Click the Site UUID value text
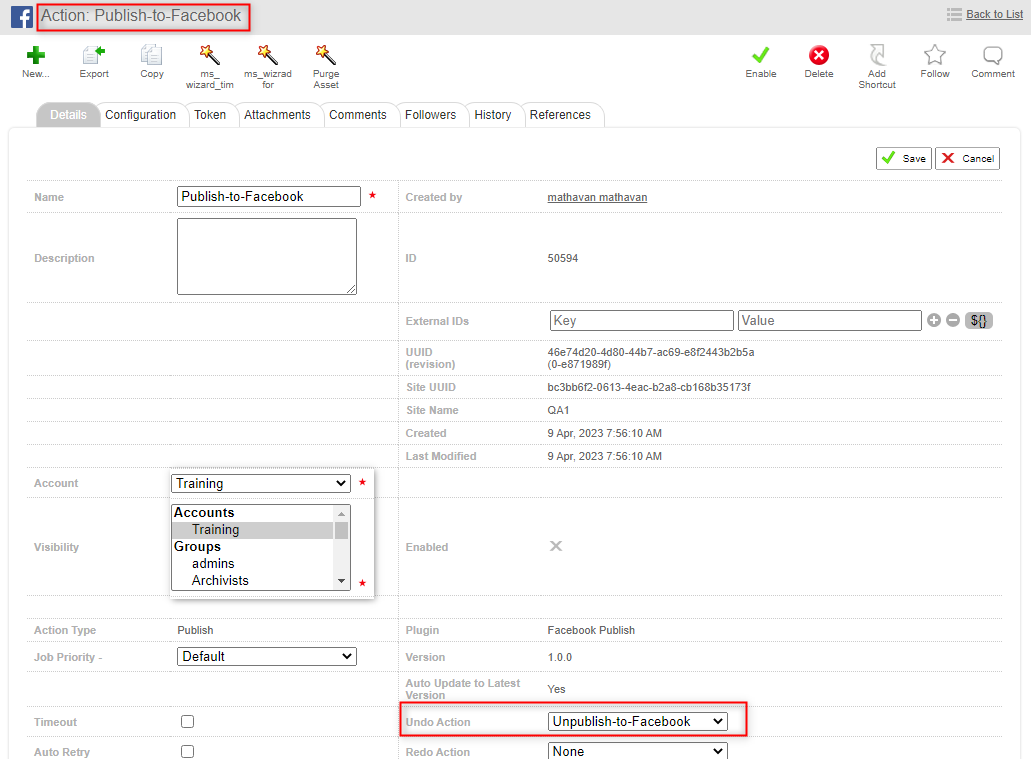The image size is (1031, 759). [x=649, y=387]
